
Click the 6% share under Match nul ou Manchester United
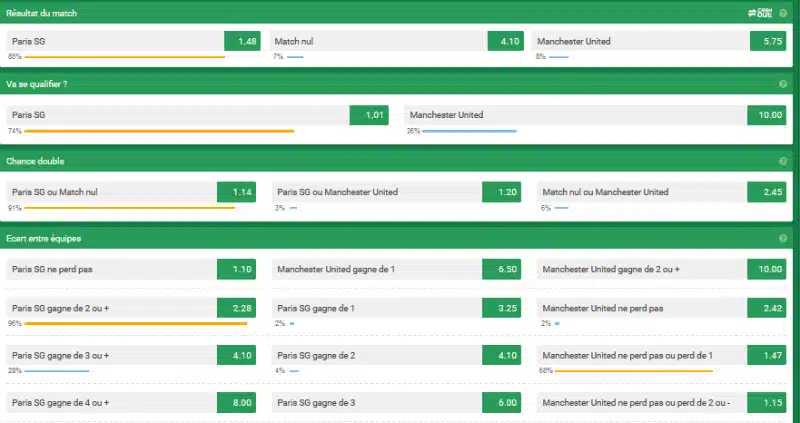[x=546, y=208]
